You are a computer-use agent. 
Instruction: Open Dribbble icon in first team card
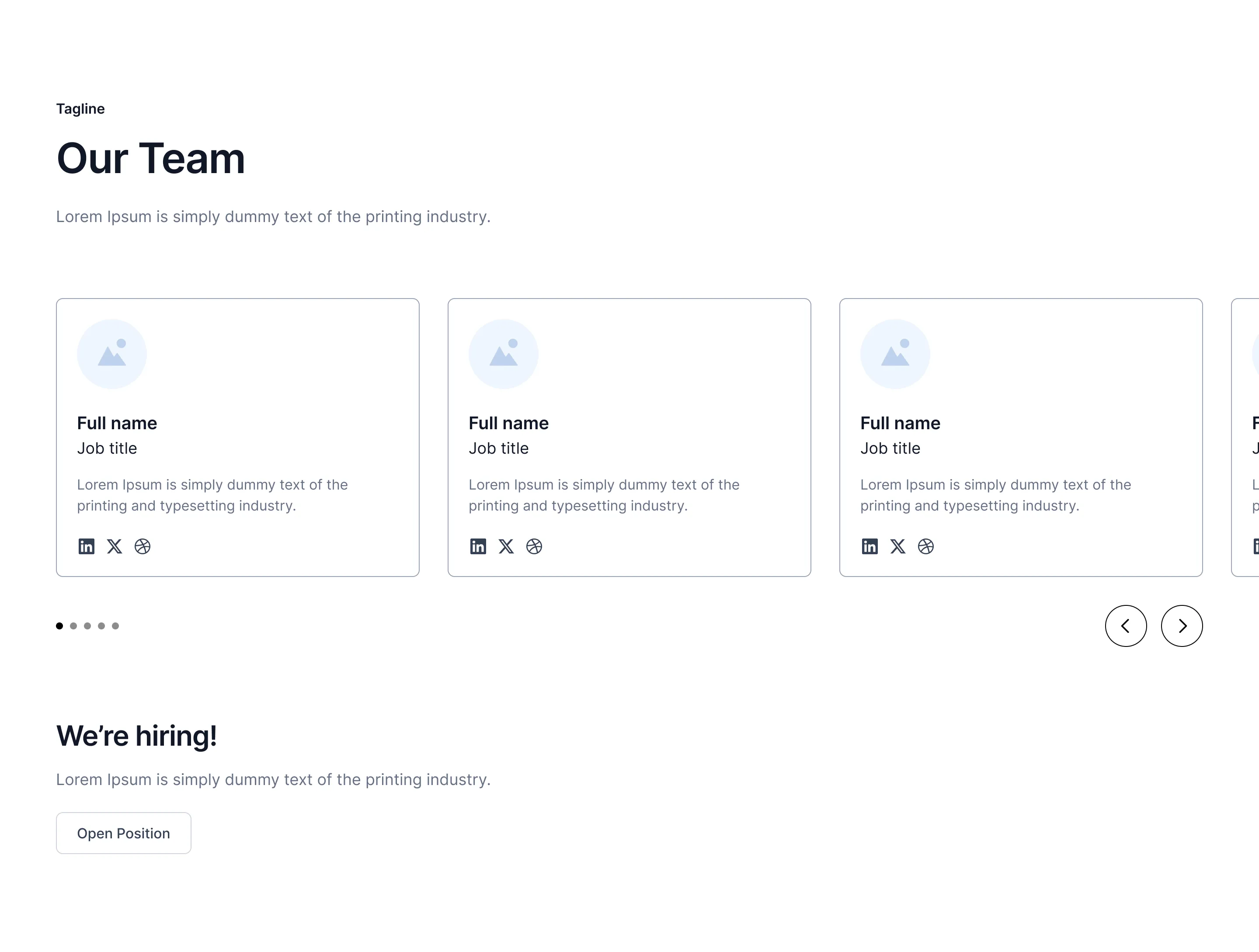(142, 546)
